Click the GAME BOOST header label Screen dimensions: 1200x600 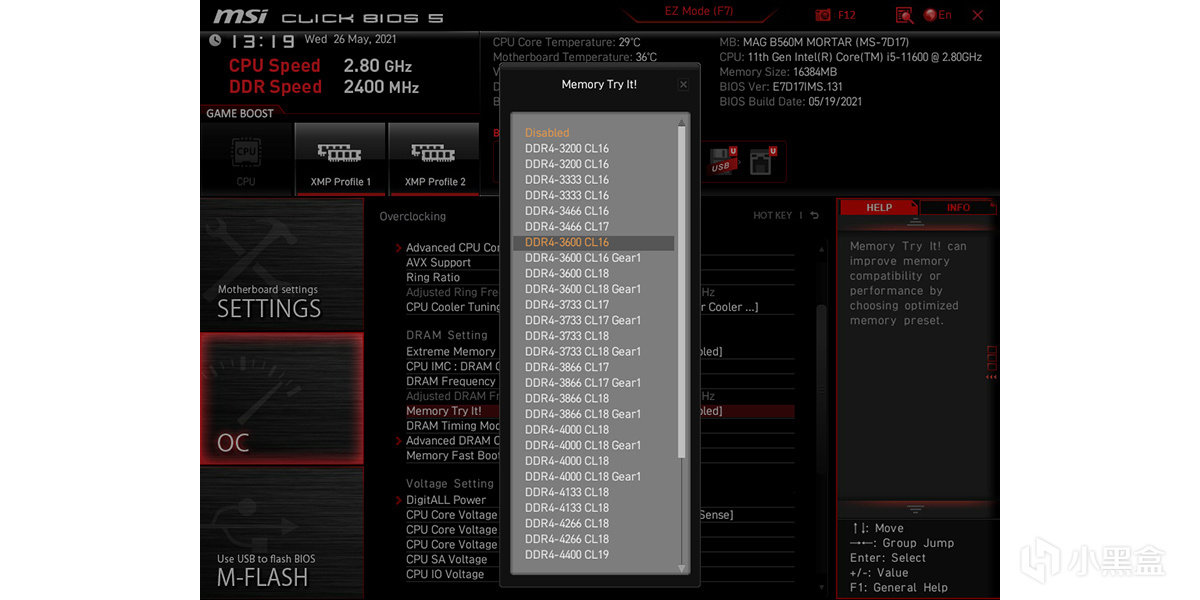click(240, 114)
